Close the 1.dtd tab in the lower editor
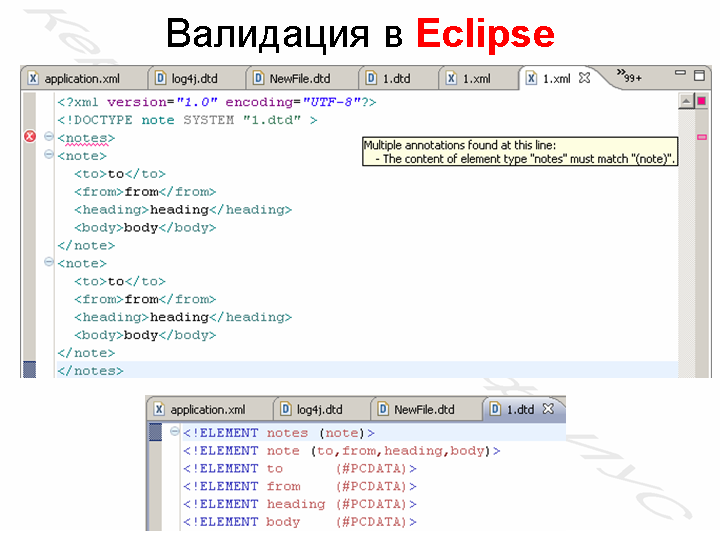This screenshot has height=540, width=720. (548, 409)
